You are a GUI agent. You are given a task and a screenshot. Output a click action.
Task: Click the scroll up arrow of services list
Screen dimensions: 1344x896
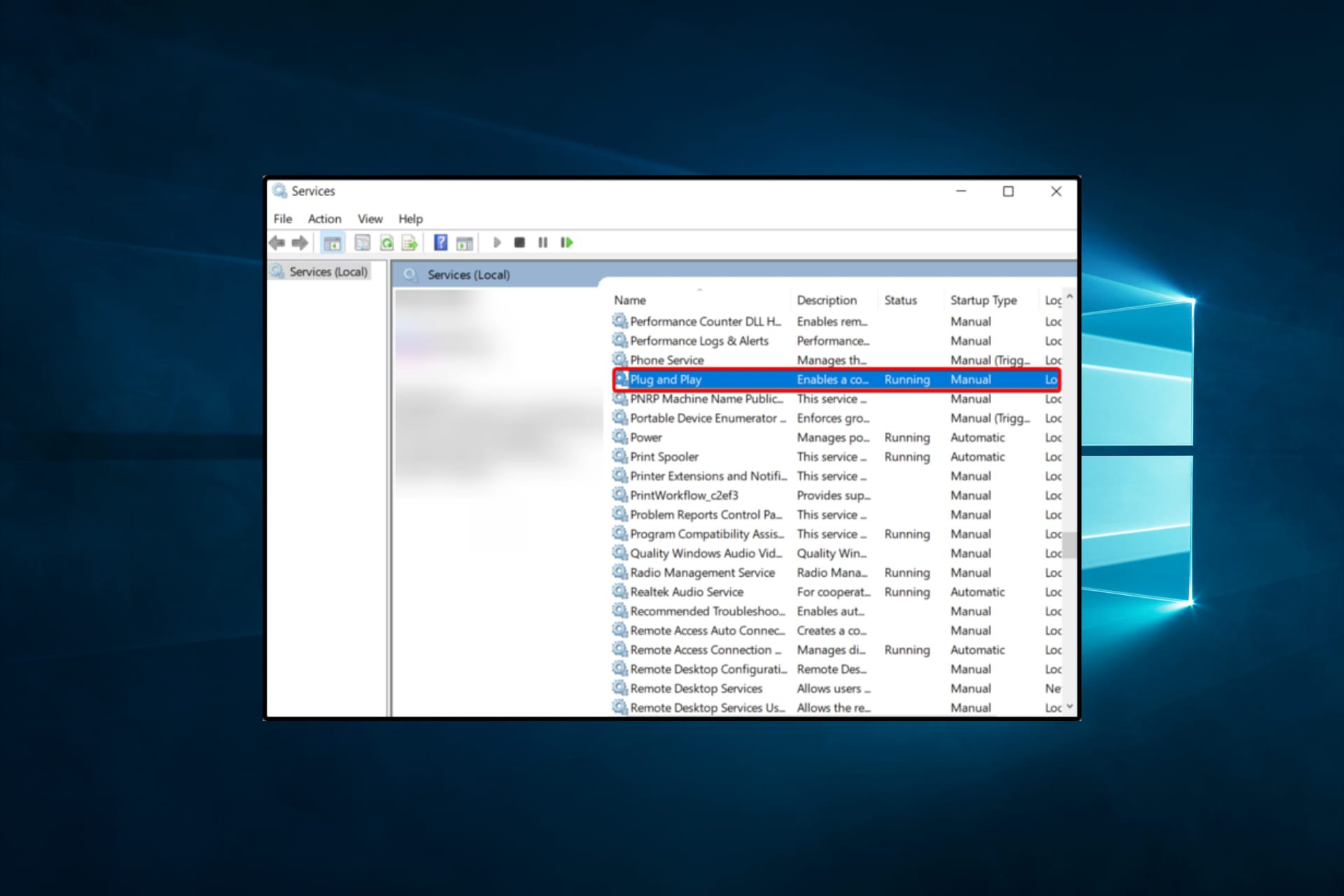tap(1070, 297)
